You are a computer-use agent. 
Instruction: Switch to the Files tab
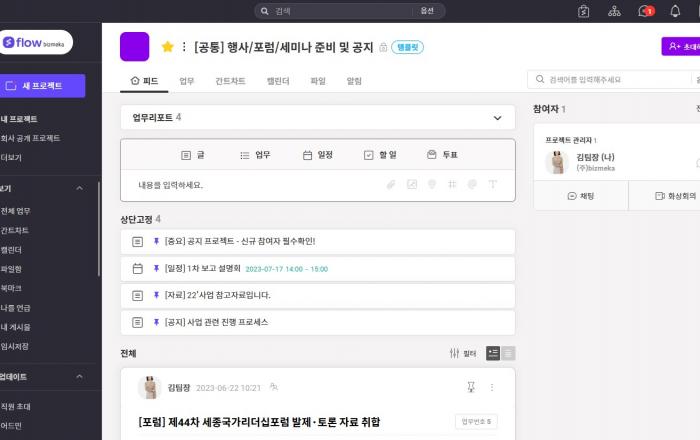point(318,81)
